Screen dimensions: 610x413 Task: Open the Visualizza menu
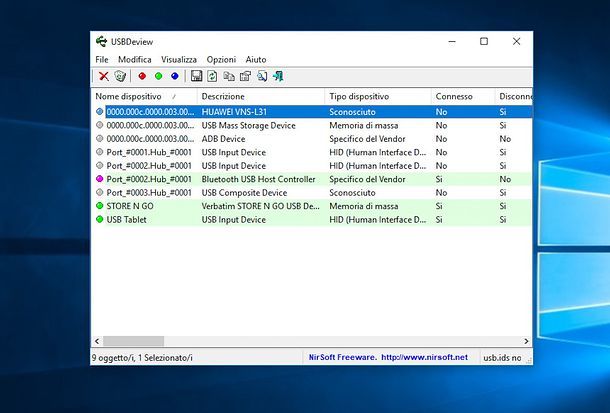pyautogui.click(x=179, y=60)
